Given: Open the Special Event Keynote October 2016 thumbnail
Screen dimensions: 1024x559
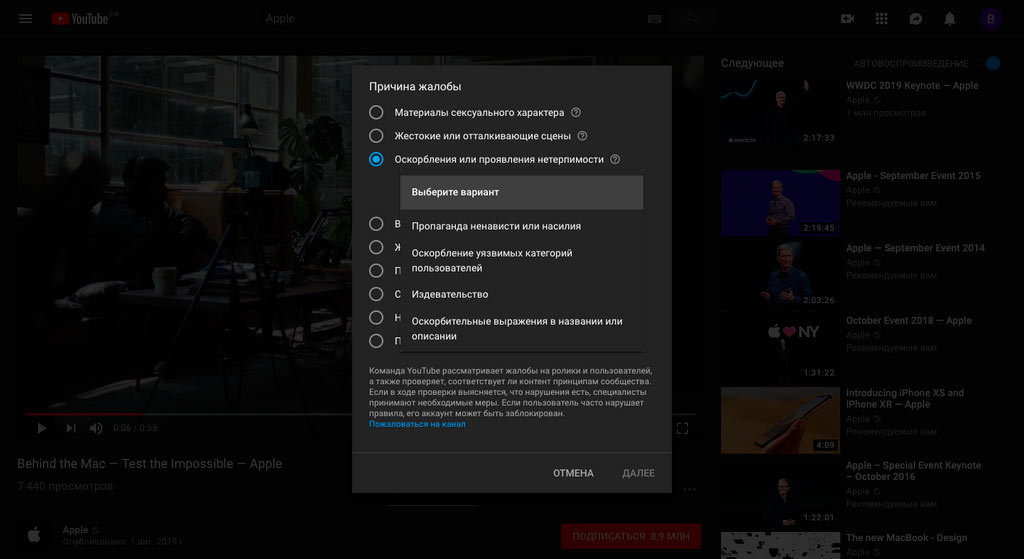Looking at the screenshot, I should pyautogui.click(x=780, y=493).
